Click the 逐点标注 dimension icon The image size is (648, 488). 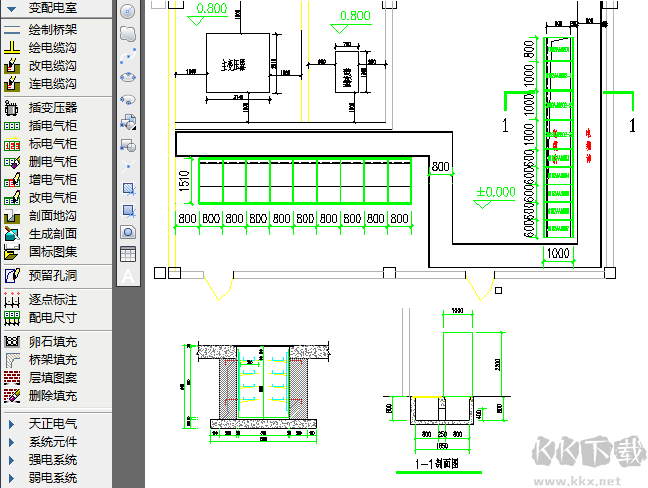pyautogui.click(x=12, y=300)
